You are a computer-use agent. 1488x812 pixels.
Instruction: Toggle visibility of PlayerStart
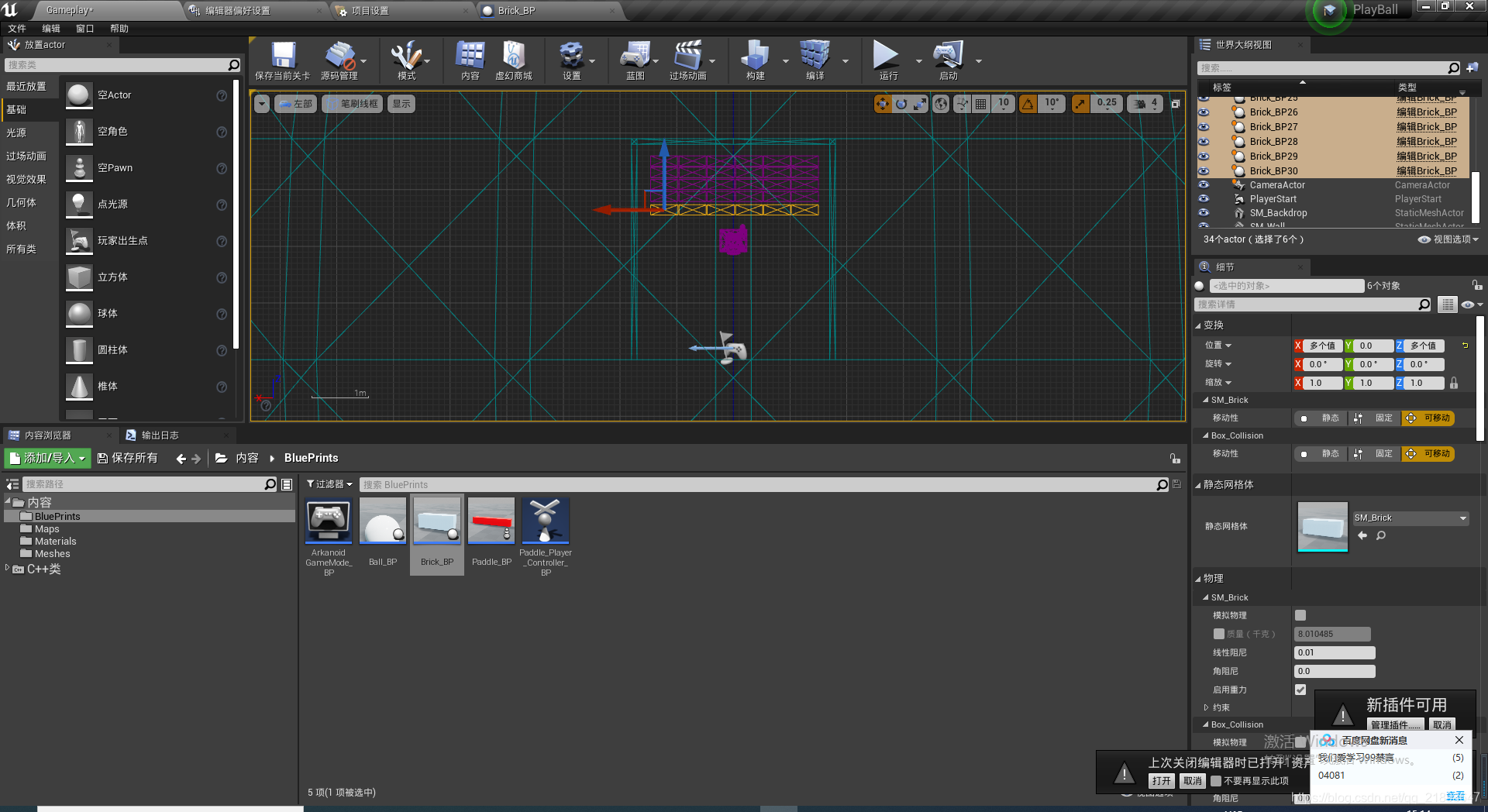point(1204,199)
